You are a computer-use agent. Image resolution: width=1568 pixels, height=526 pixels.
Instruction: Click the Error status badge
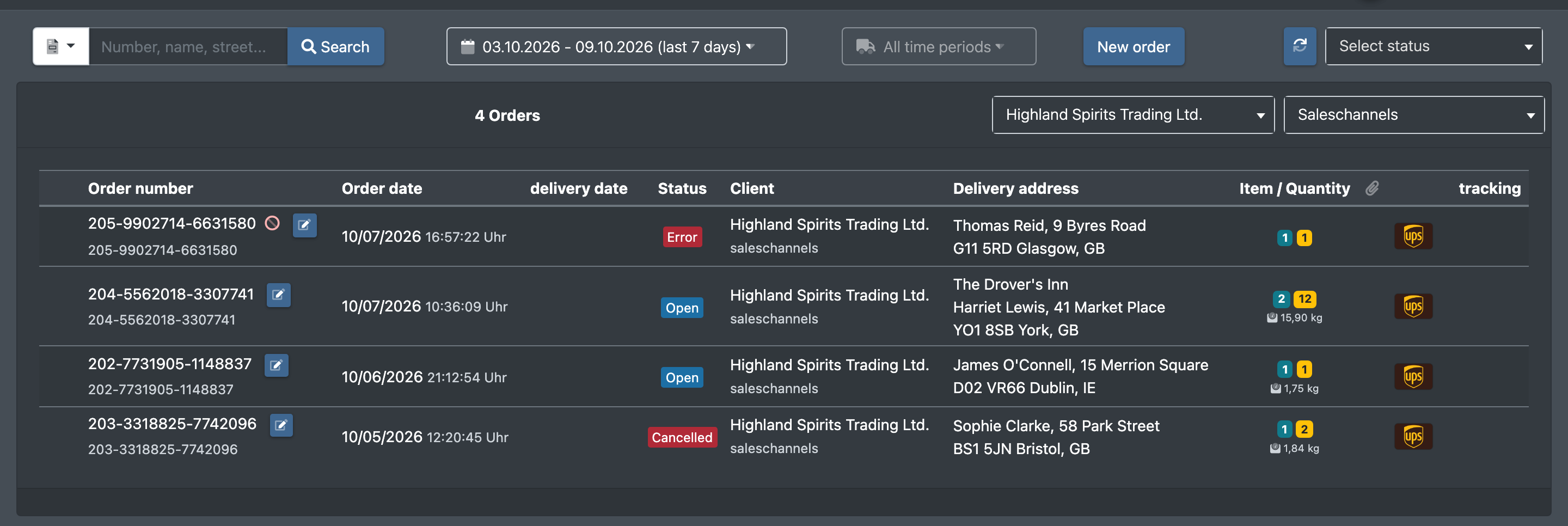(x=682, y=237)
